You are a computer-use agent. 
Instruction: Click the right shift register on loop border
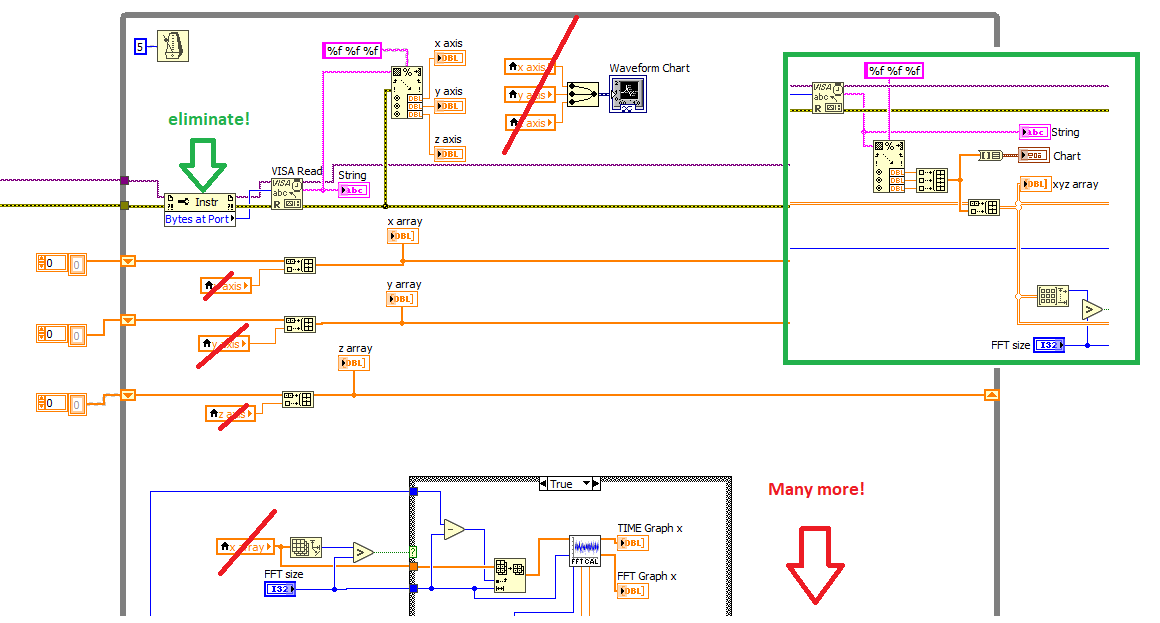(x=991, y=395)
